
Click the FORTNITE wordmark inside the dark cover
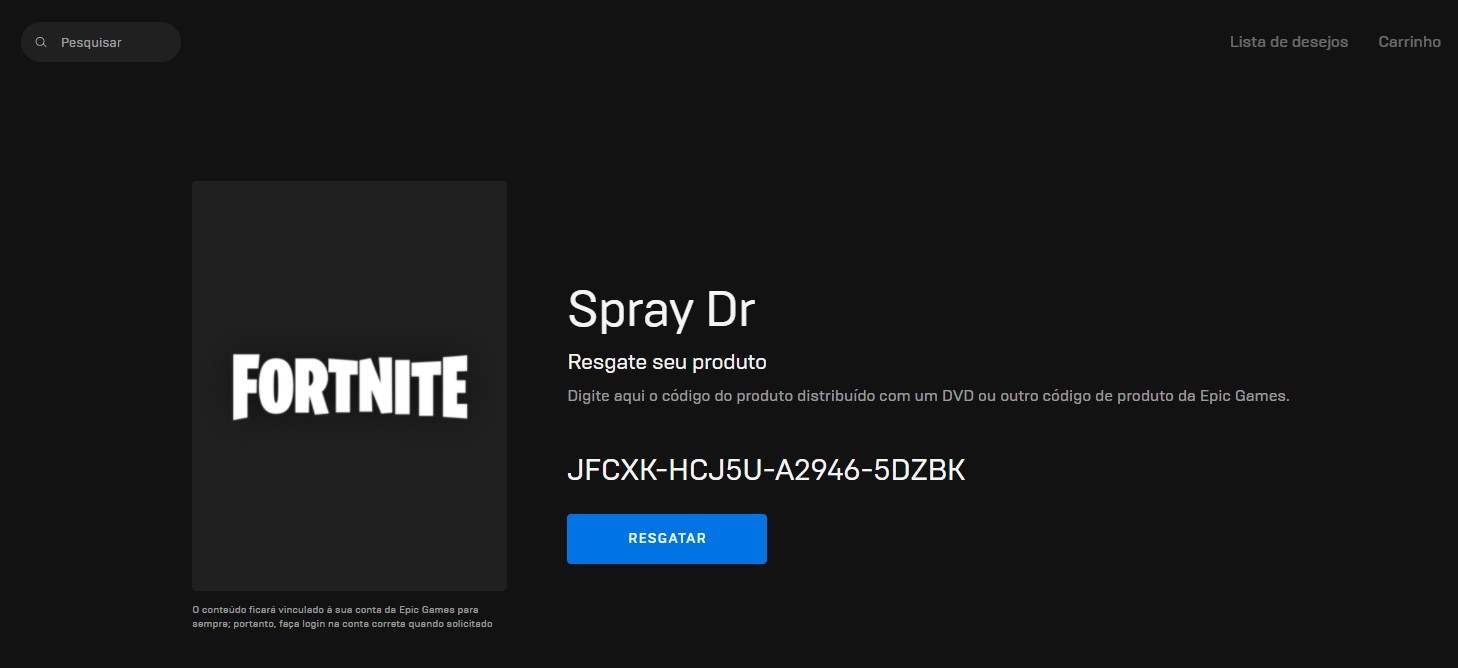(x=349, y=386)
